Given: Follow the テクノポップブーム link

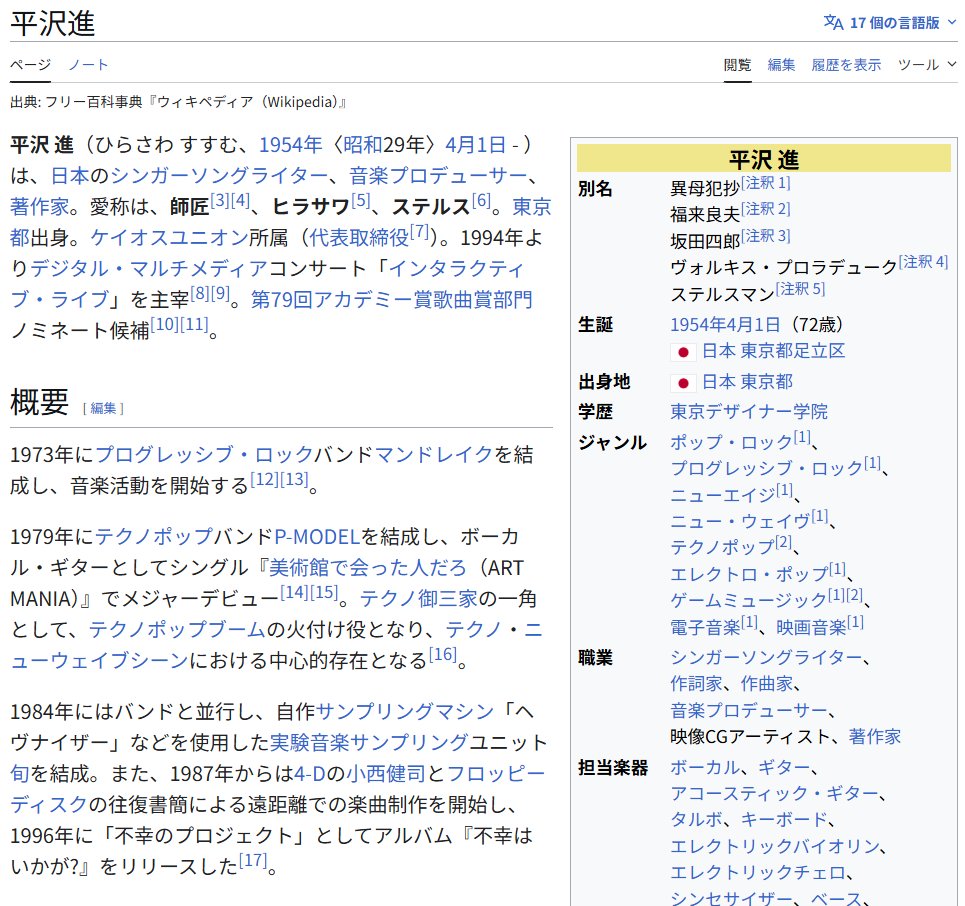Looking at the screenshot, I should click(x=177, y=629).
